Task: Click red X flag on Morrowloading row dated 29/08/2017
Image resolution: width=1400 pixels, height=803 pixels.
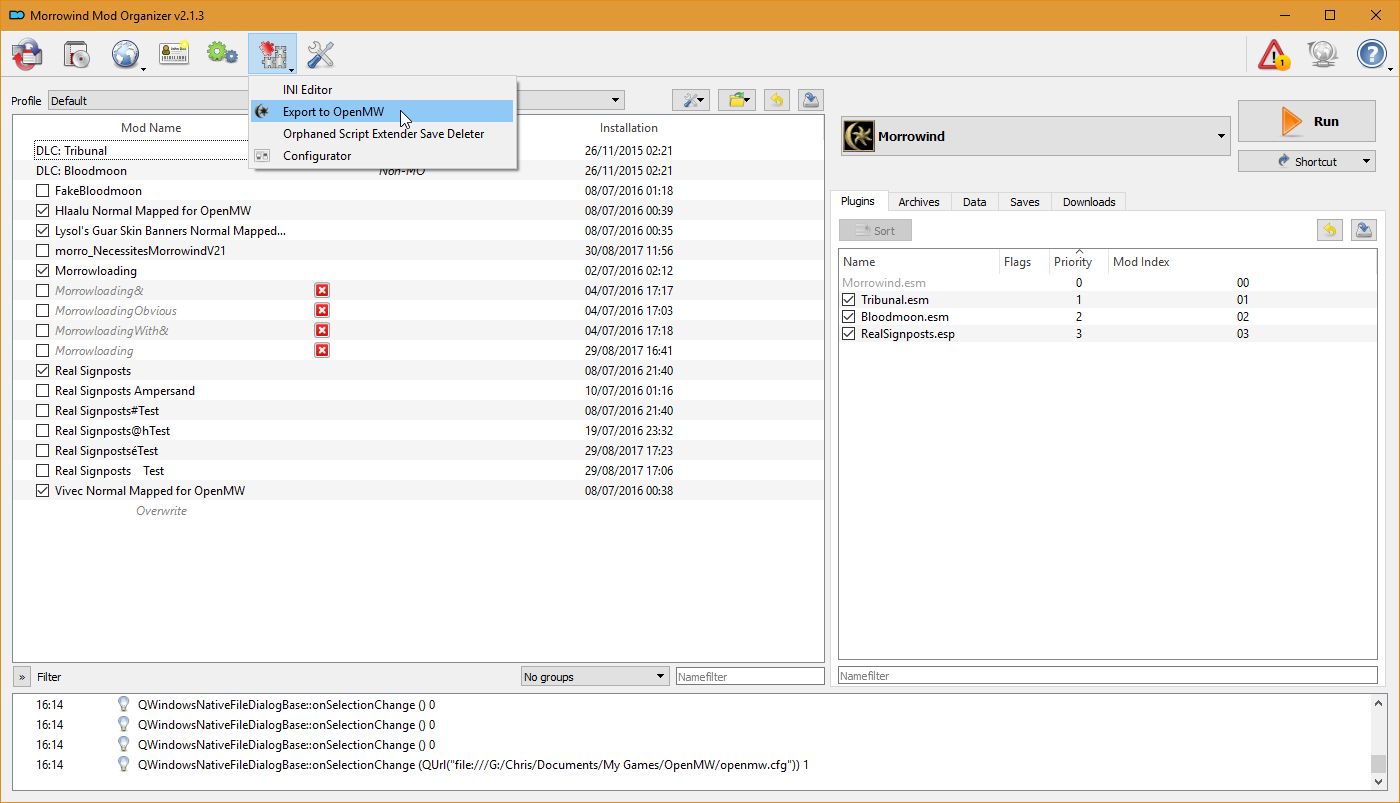Action: point(322,350)
